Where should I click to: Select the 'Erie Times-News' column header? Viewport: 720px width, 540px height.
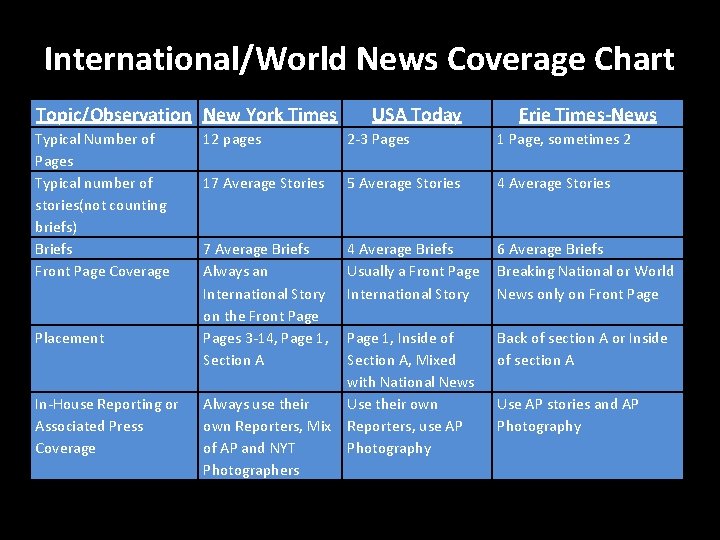point(588,114)
